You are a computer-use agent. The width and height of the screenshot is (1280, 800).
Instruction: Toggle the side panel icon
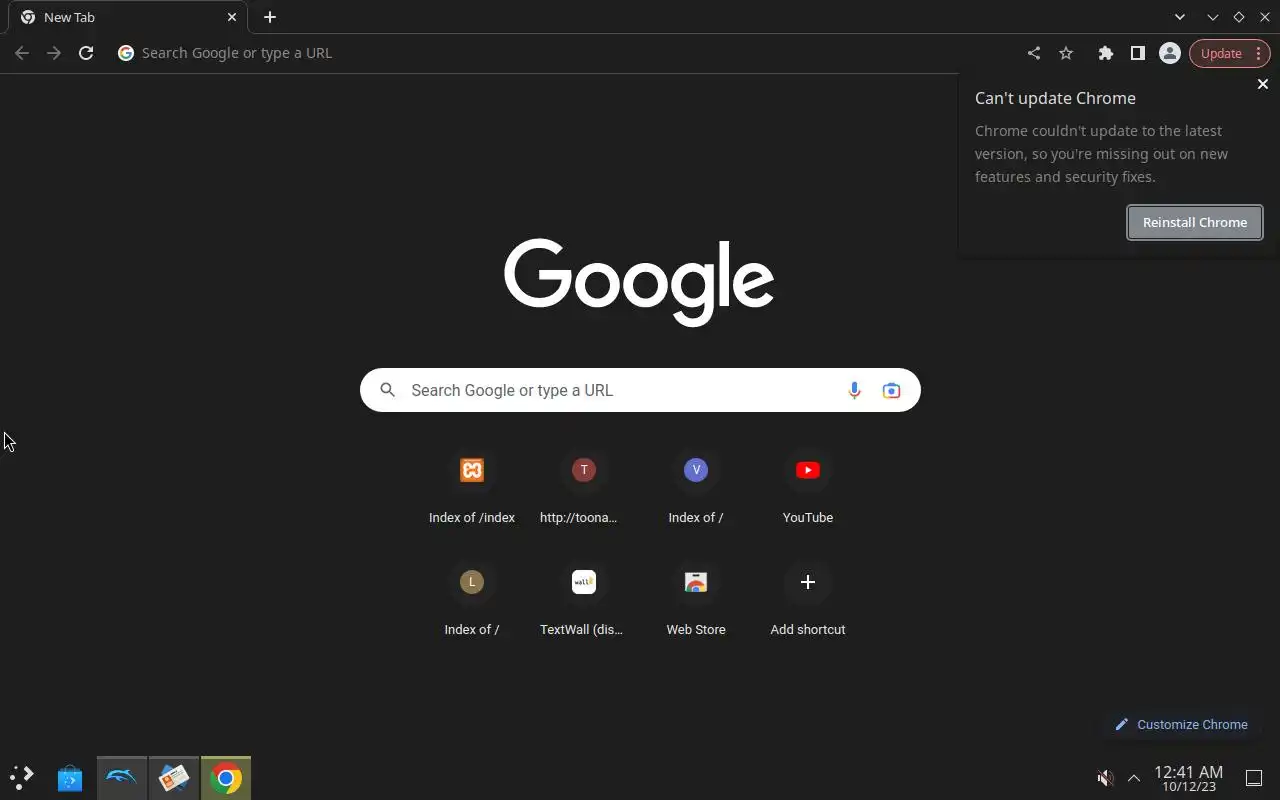click(x=1137, y=53)
